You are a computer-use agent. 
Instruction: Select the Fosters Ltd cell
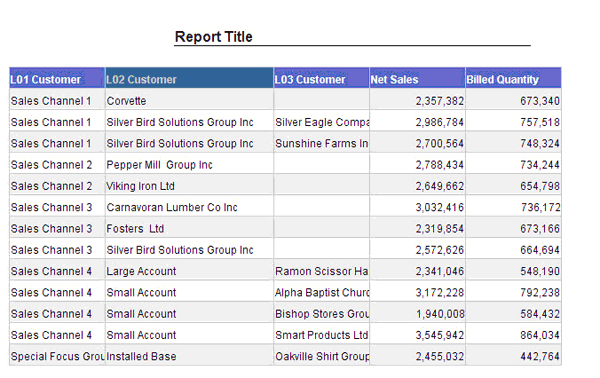[189, 229]
